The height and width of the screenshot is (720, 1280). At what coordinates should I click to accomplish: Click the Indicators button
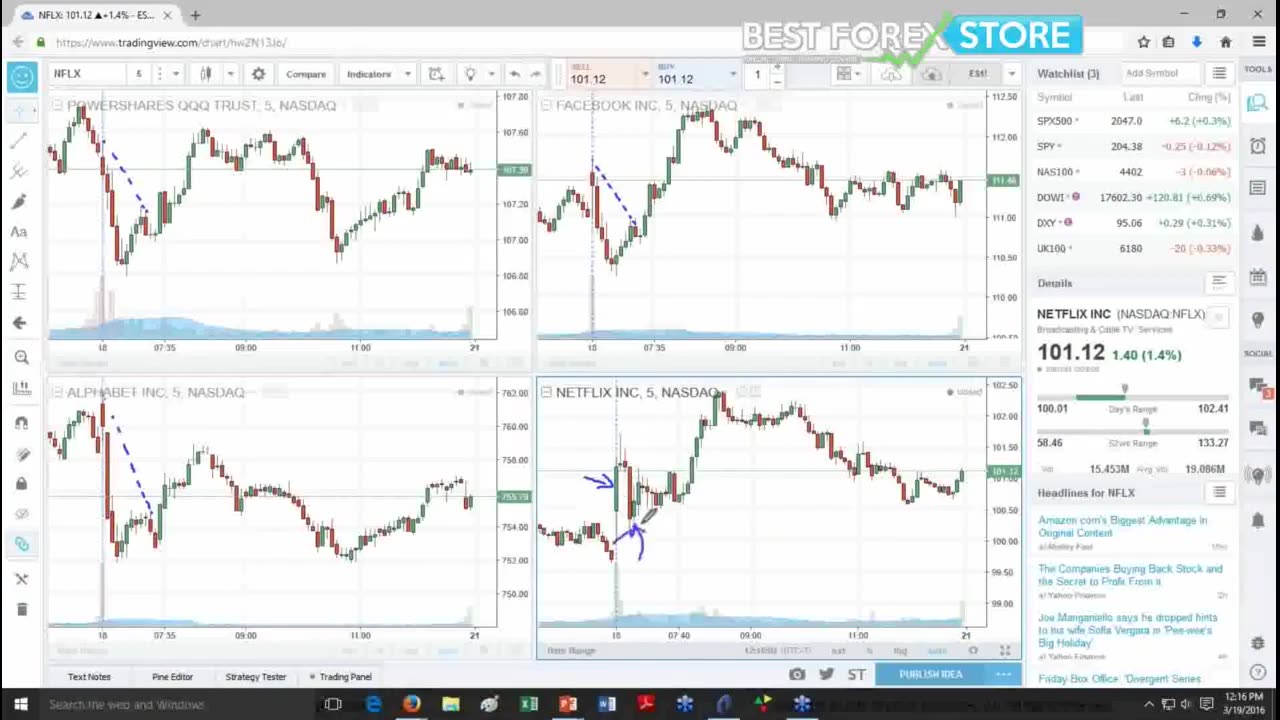[369, 74]
